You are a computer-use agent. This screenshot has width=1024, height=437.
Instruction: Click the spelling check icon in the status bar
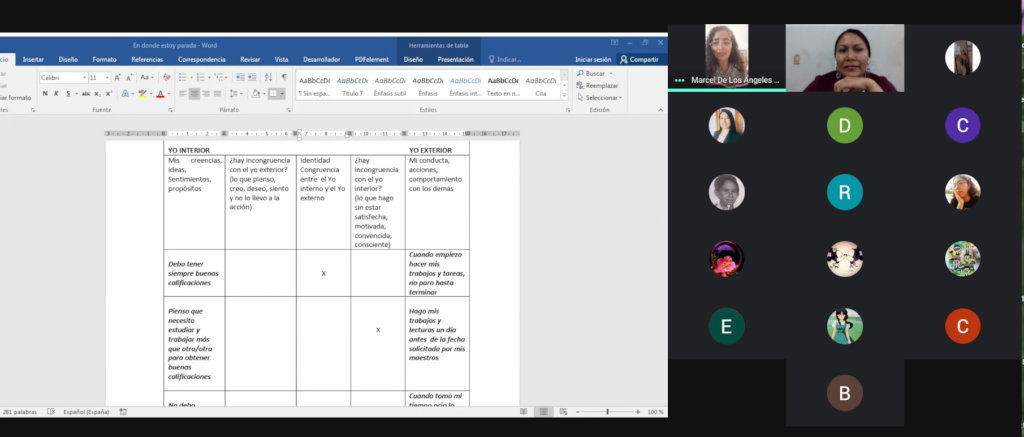click(x=51, y=412)
